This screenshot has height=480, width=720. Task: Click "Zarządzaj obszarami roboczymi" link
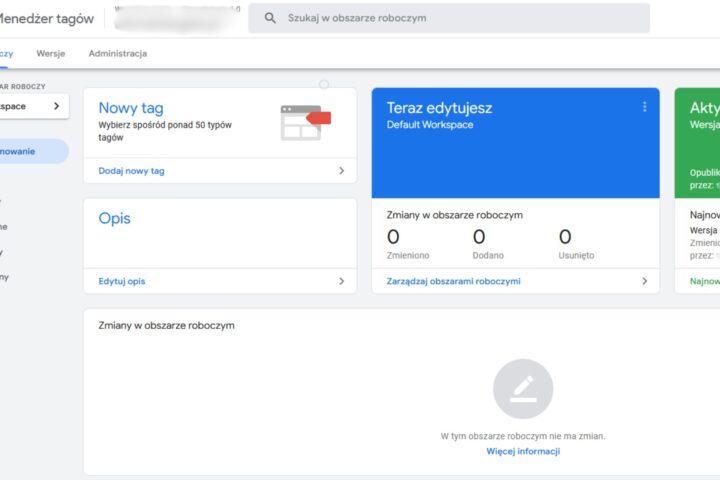pos(454,281)
